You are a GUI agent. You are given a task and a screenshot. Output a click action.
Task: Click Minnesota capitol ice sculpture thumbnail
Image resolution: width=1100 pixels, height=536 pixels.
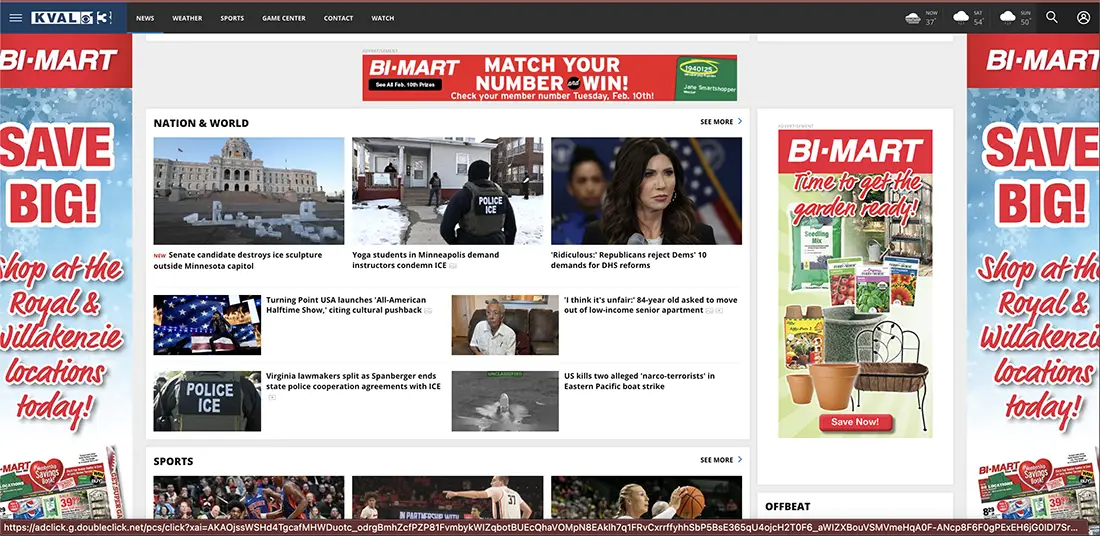(x=248, y=191)
